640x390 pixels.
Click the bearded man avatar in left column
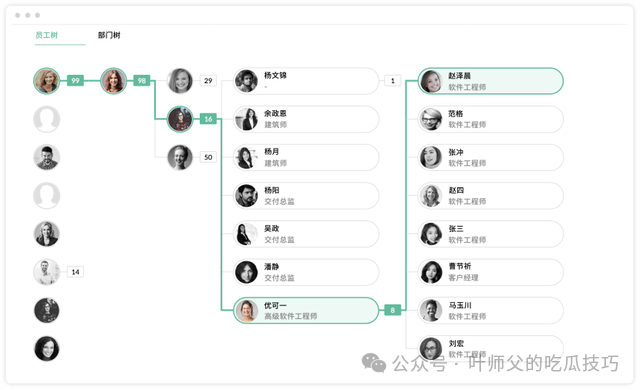point(47,157)
